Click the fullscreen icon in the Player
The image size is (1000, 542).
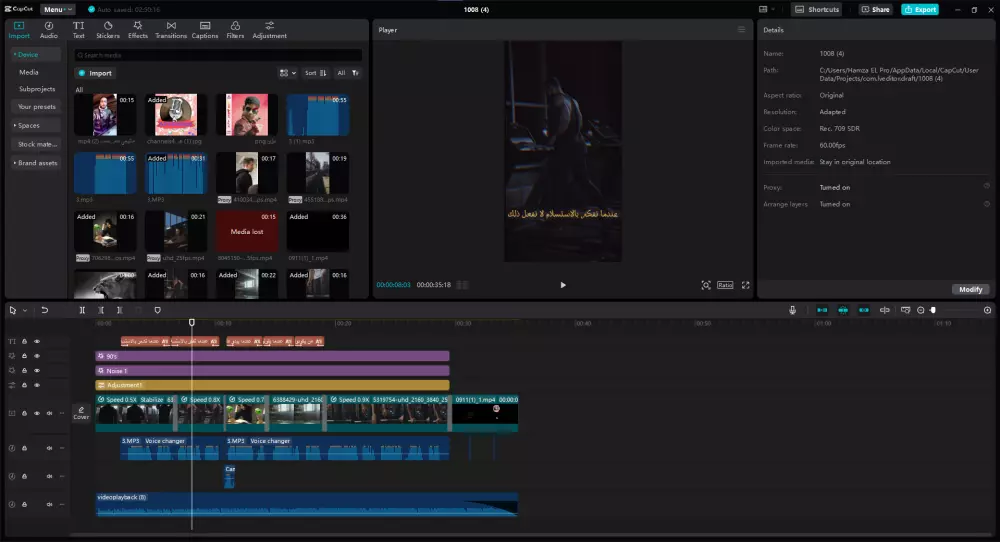point(745,285)
